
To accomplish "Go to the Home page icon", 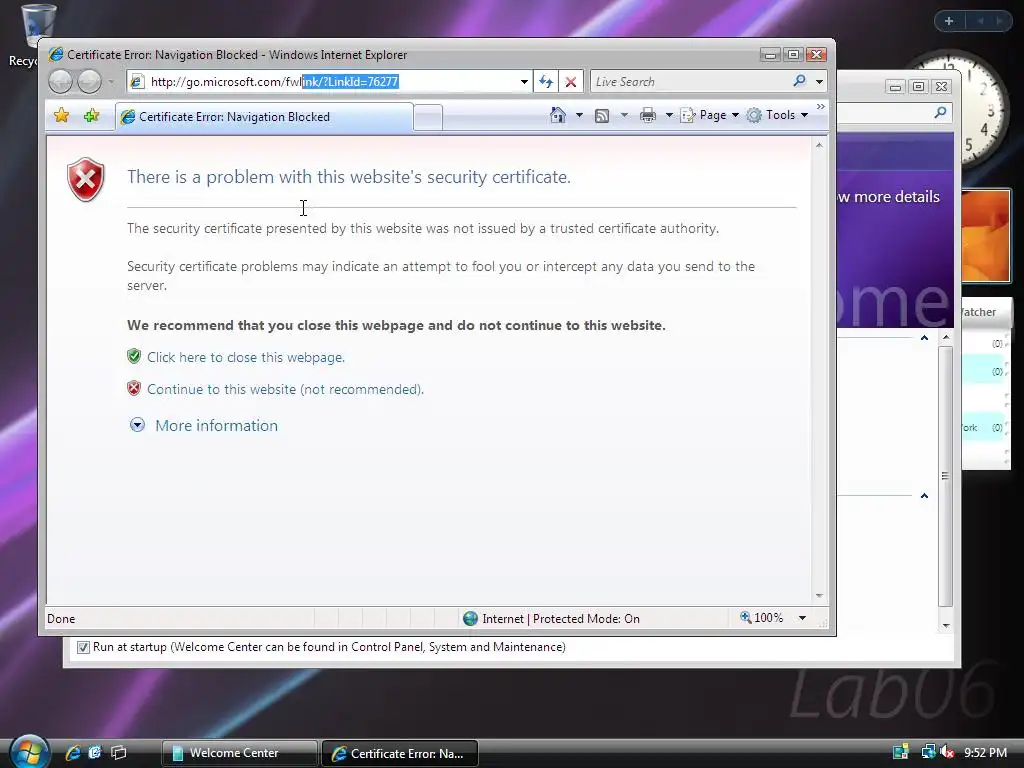I will 558,115.
